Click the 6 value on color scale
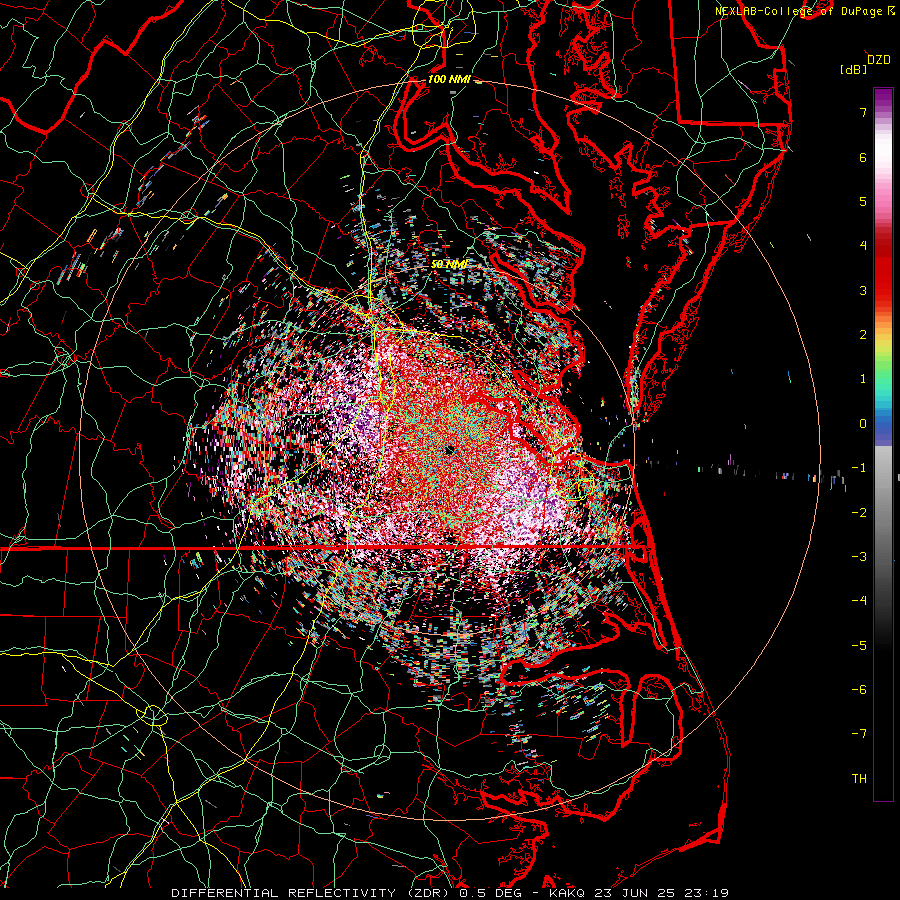Image resolution: width=900 pixels, height=900 pixels. tap(863, 157)
